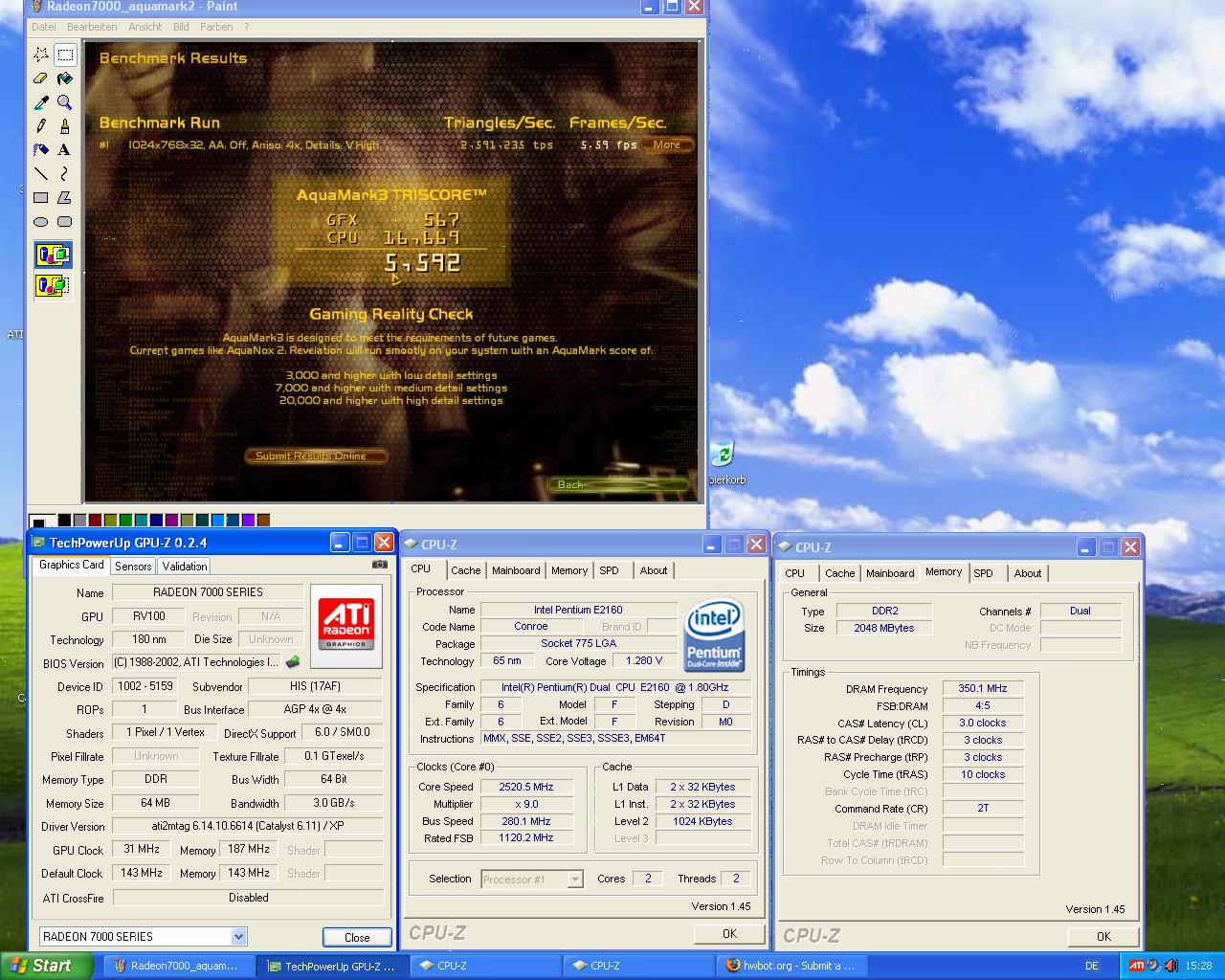This screenshot has width=1225, height=980.
Task: Click the Memory Size value 2048 MBytes
Action: (x=883, y=628)
